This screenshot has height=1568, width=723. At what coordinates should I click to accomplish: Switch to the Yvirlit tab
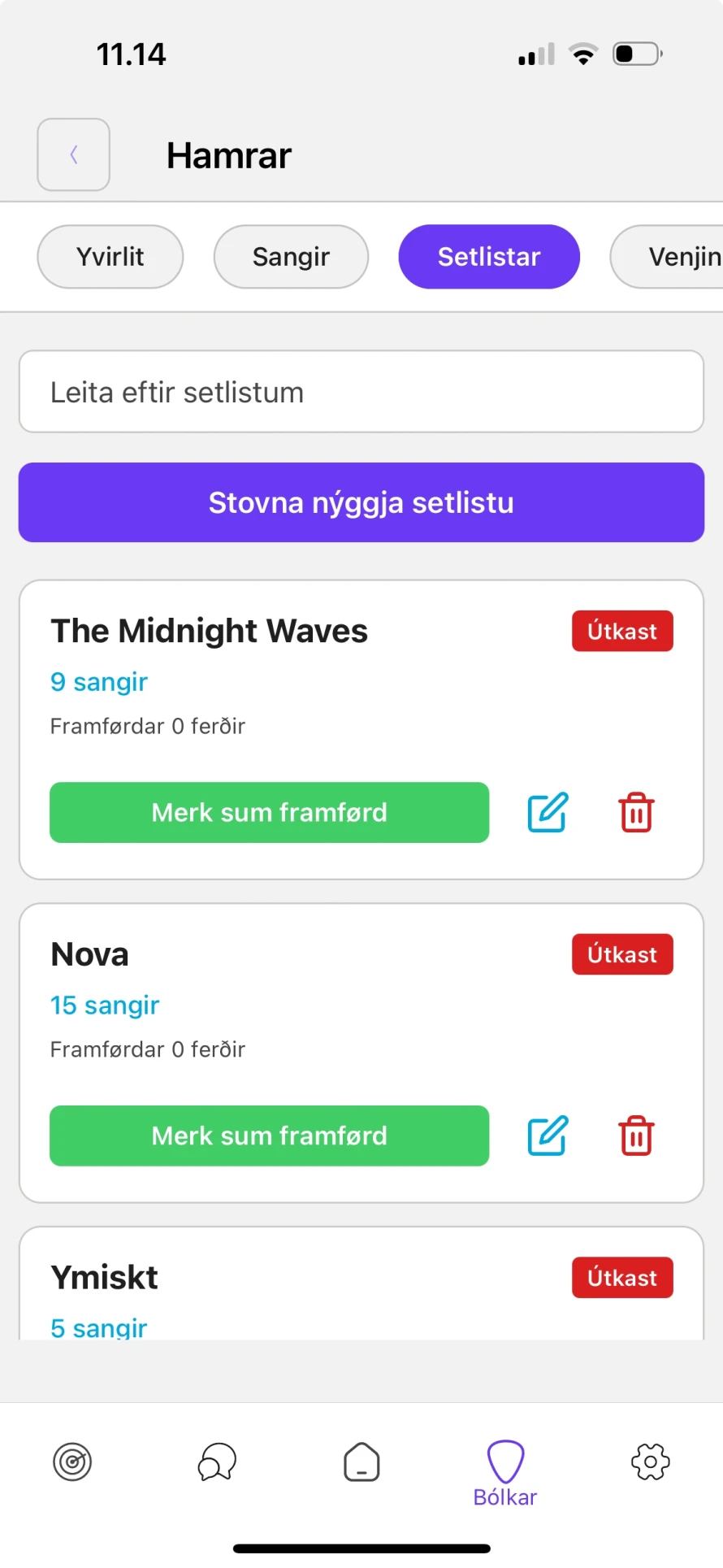click(x=110, y=257)
